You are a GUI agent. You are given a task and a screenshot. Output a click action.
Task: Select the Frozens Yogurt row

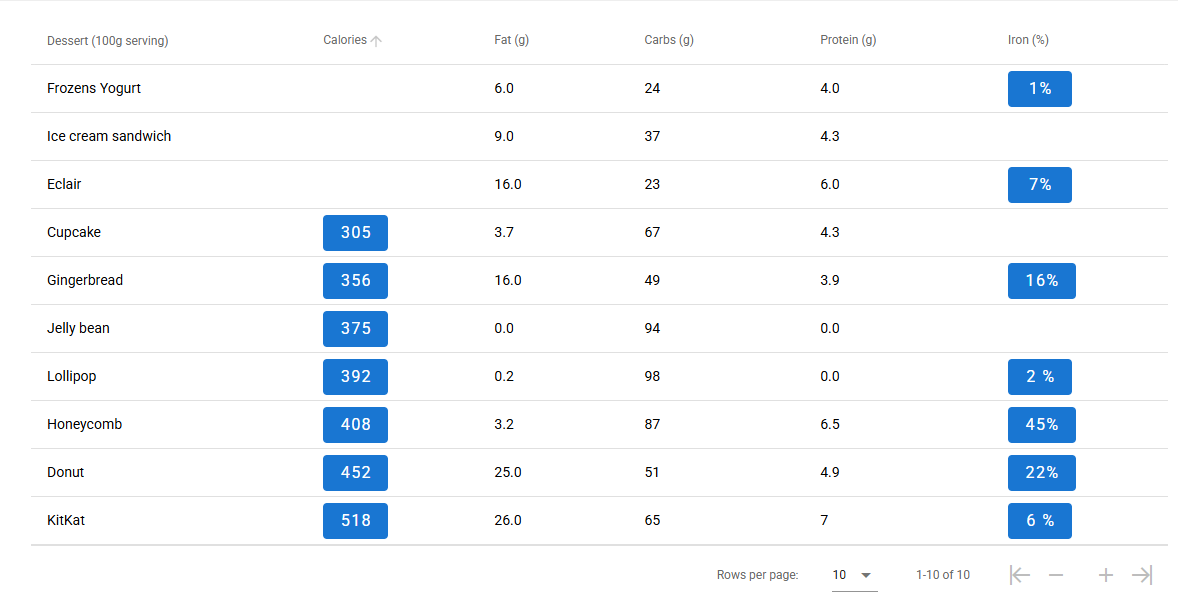tap(600, 89)
